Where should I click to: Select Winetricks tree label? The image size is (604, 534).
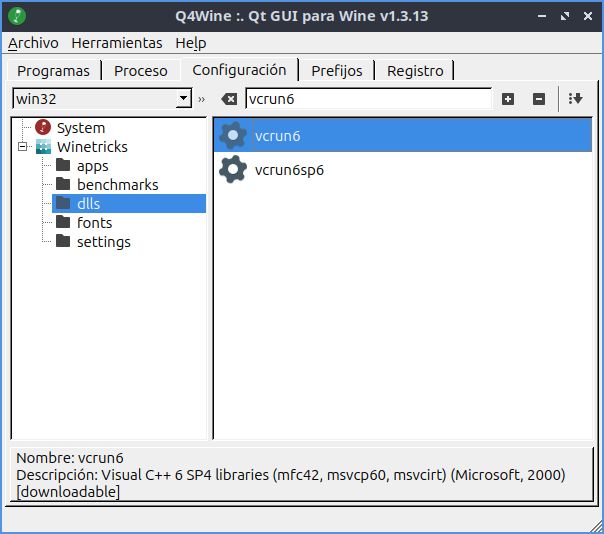pos(92,147)
